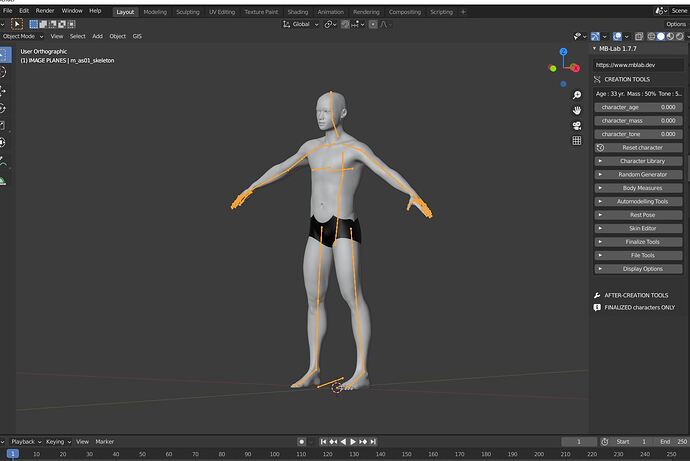Choose the Invert selection mode icon
Screen dimensions: 690x461
point(62,24)
